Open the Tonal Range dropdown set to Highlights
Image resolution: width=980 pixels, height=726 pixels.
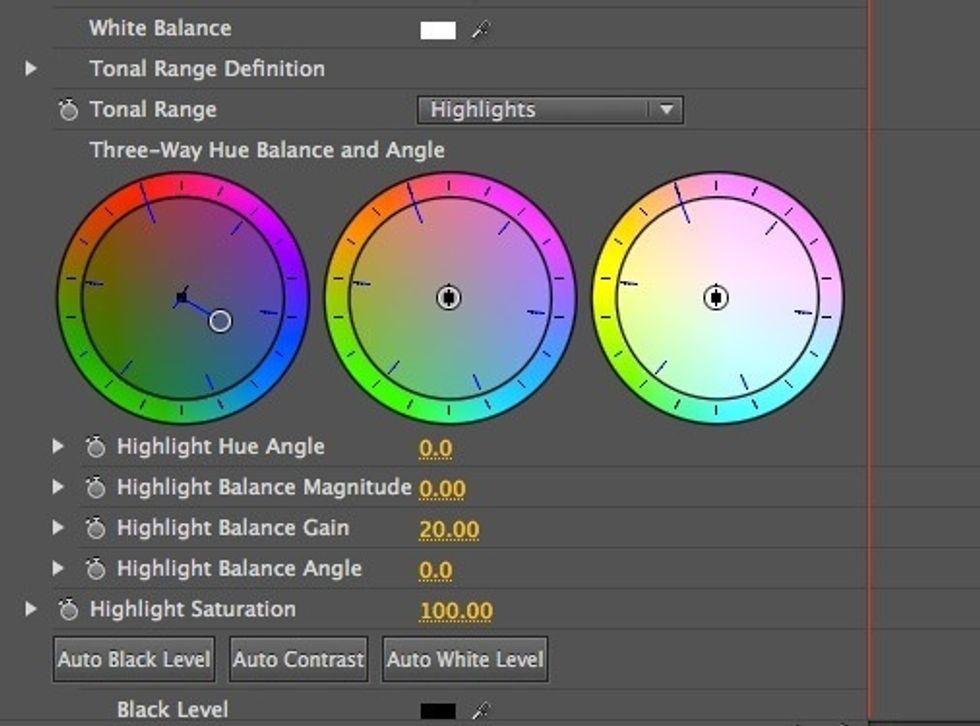click(x=550, y=110)
